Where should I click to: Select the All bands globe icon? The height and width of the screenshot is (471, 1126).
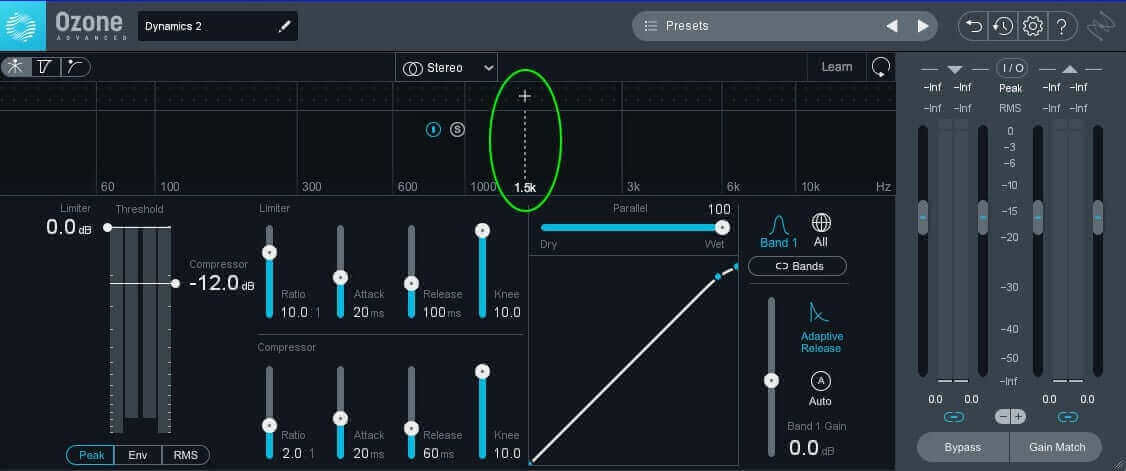click(x=821, y=223)
